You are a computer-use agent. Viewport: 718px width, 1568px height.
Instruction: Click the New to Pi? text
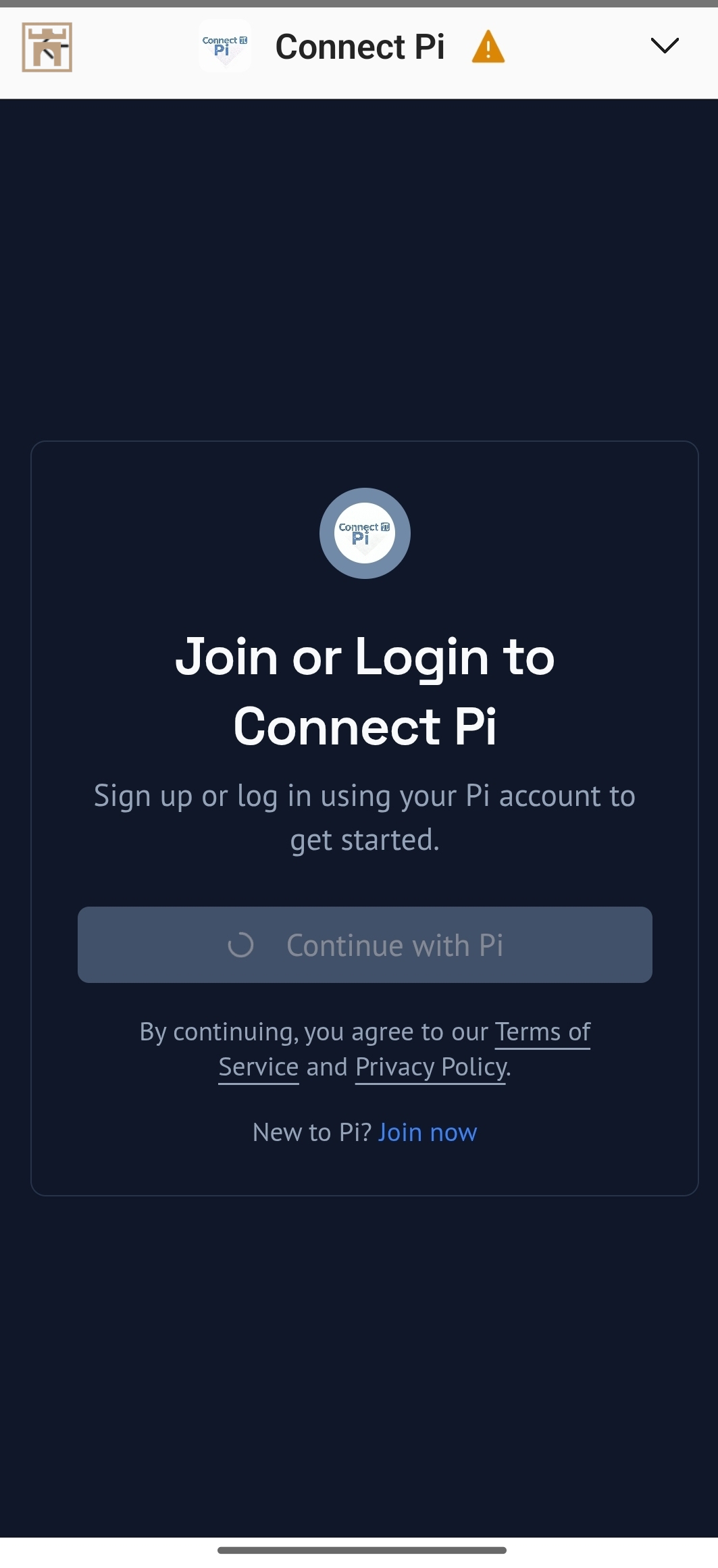coord(311,1132)
